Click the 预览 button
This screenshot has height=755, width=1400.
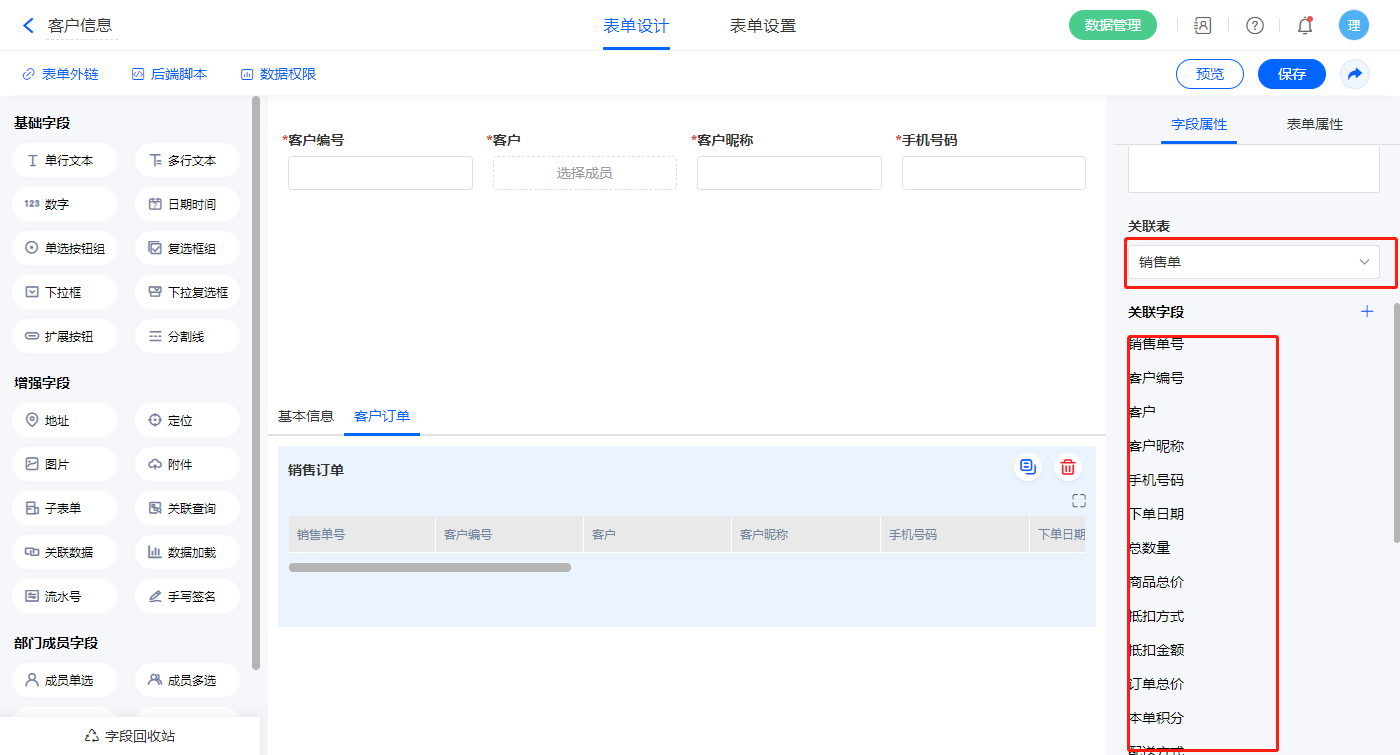(1209, 74)
